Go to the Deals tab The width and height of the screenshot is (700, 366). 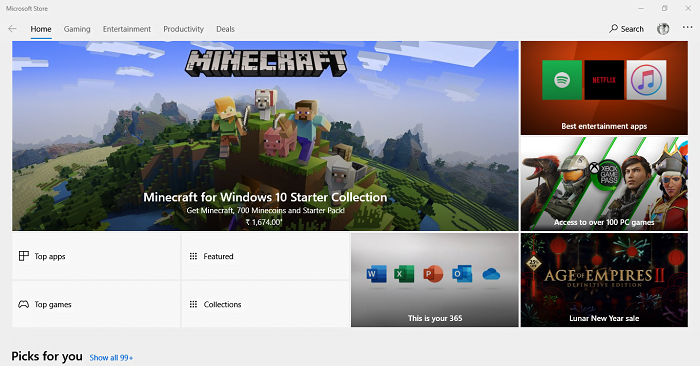(x=225, y=29)
